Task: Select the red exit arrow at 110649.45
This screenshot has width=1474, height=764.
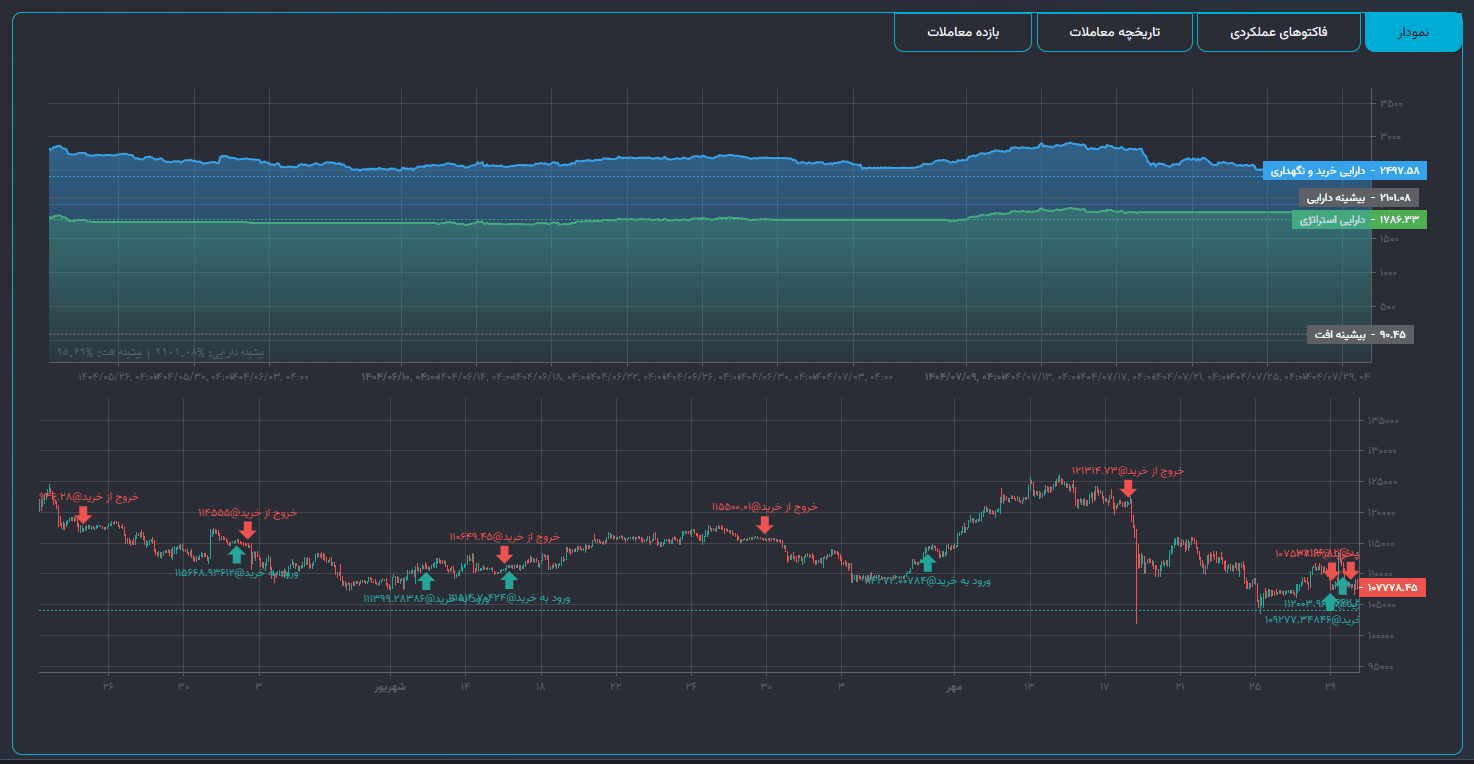Action: coord(505,554)
